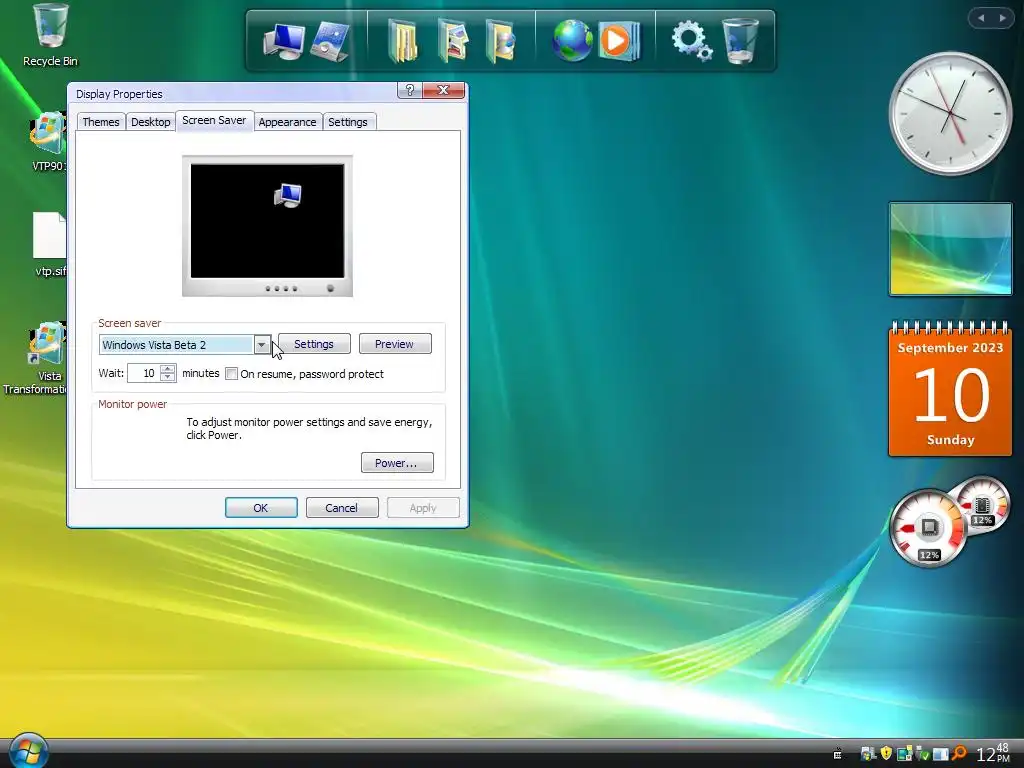Image resolution: width=1024 pixels, height=768 pixels.
Task: Click the screen saver monitor preview
Action: click(267, 225)
